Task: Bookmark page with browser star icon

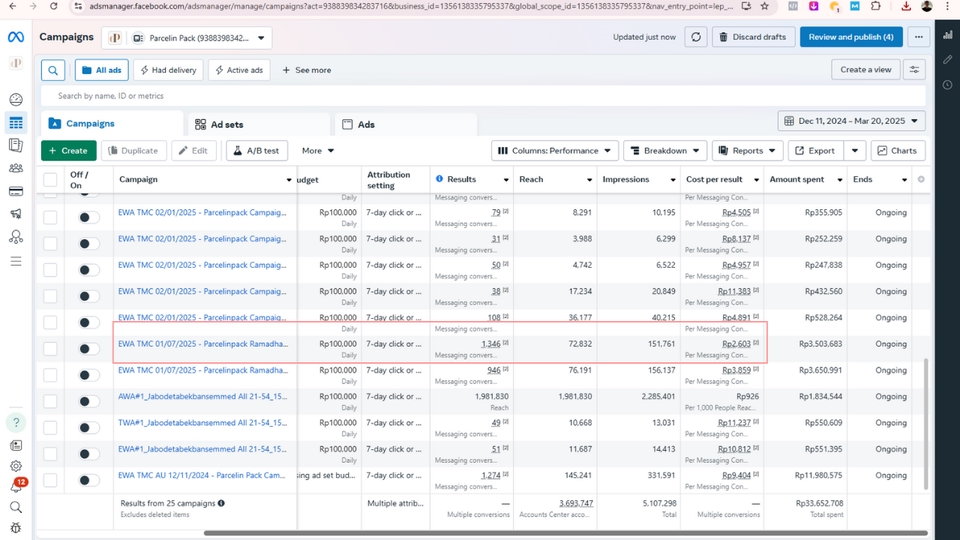Action: [765, 6]
